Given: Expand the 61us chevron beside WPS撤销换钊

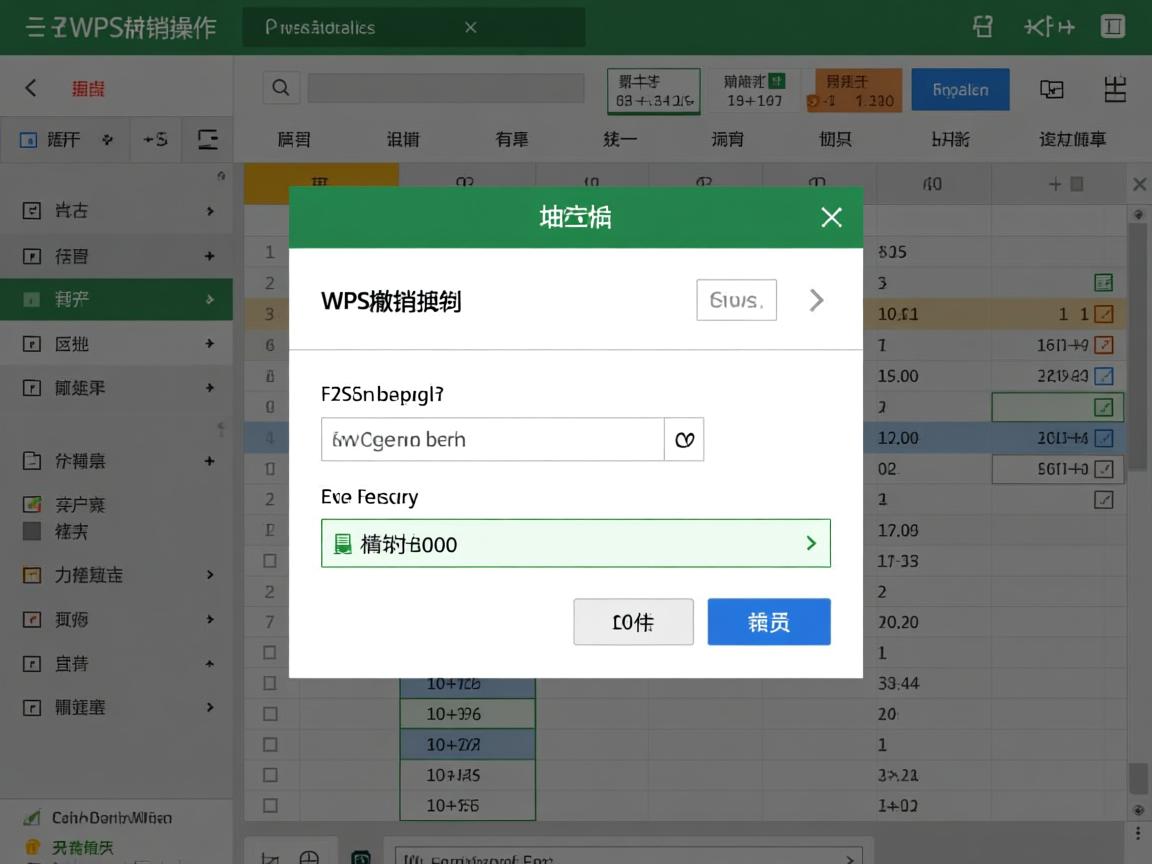Looking at the screenshot, I should point(815,299).
